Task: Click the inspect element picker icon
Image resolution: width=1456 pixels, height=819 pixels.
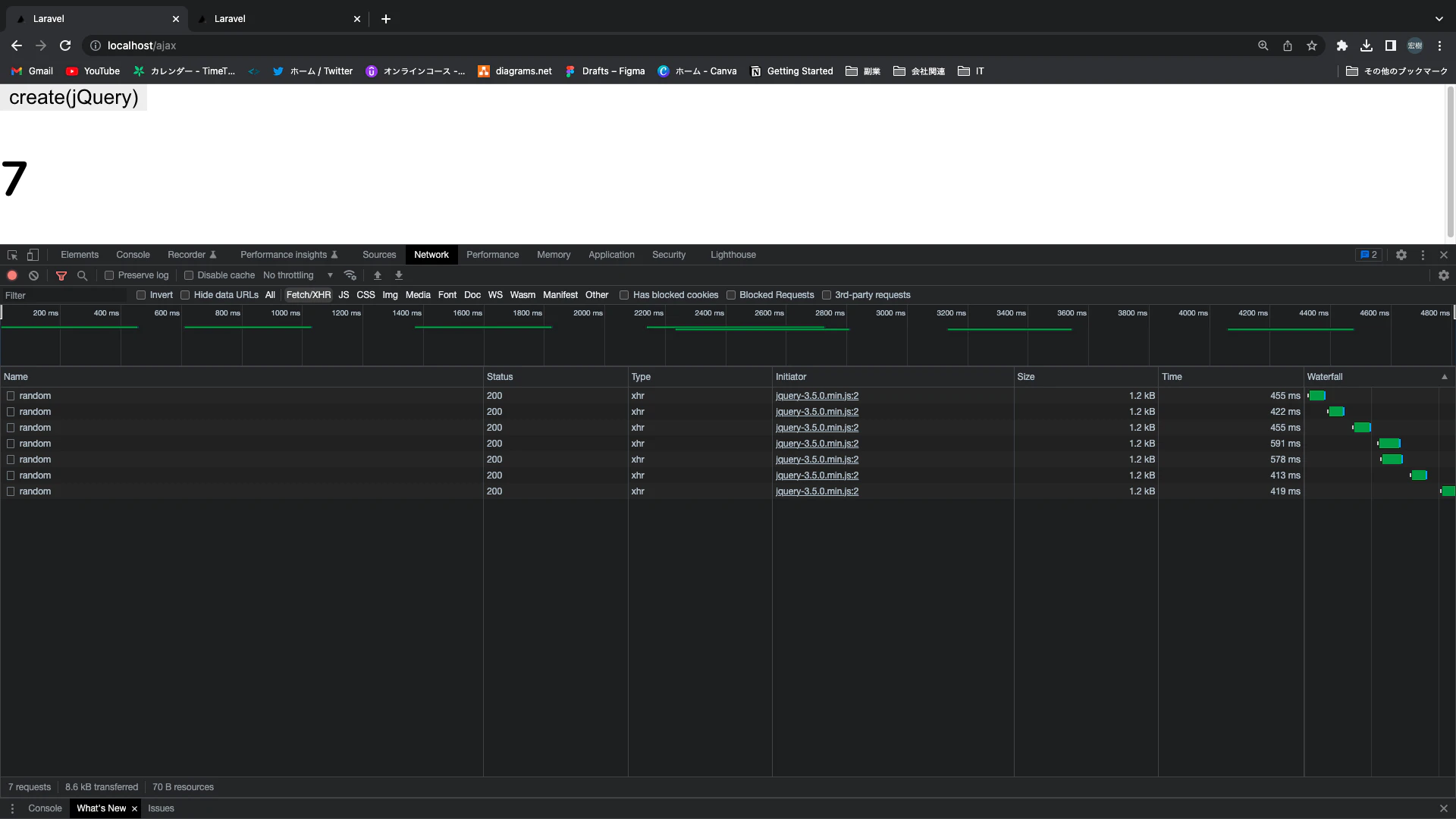Action: (12, 256)
